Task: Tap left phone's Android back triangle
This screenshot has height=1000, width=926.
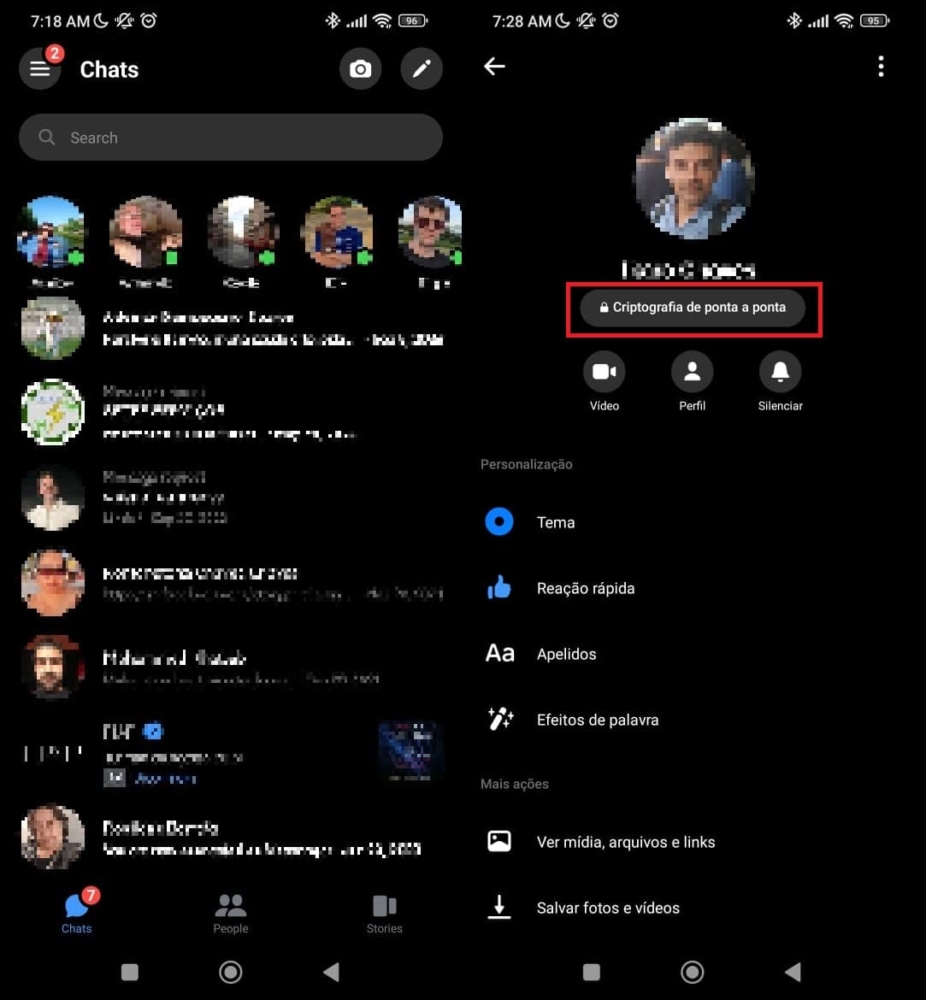Action: tap(331, 972)
